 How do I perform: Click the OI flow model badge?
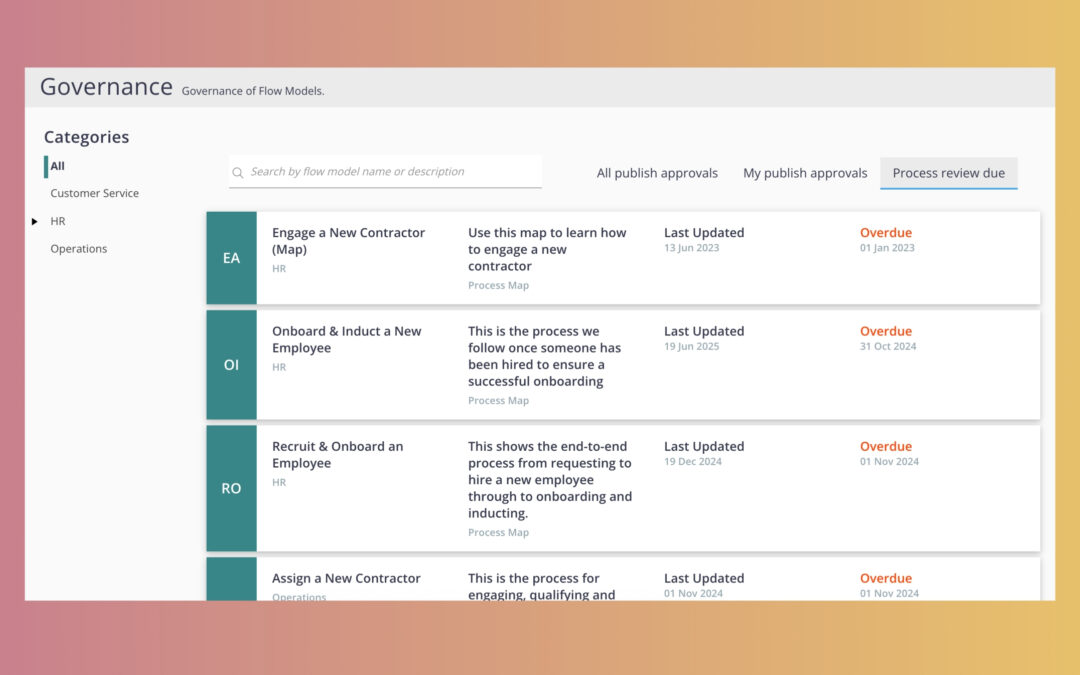point(231,365)
